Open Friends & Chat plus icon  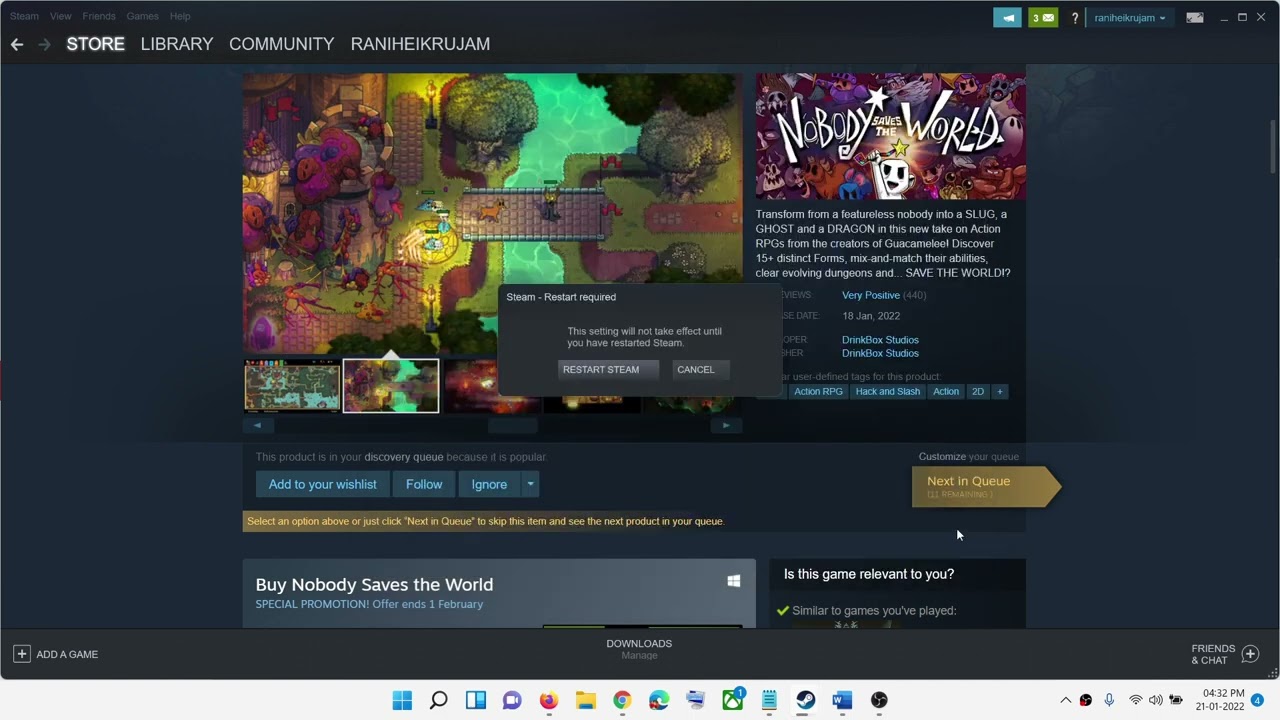1250,654
